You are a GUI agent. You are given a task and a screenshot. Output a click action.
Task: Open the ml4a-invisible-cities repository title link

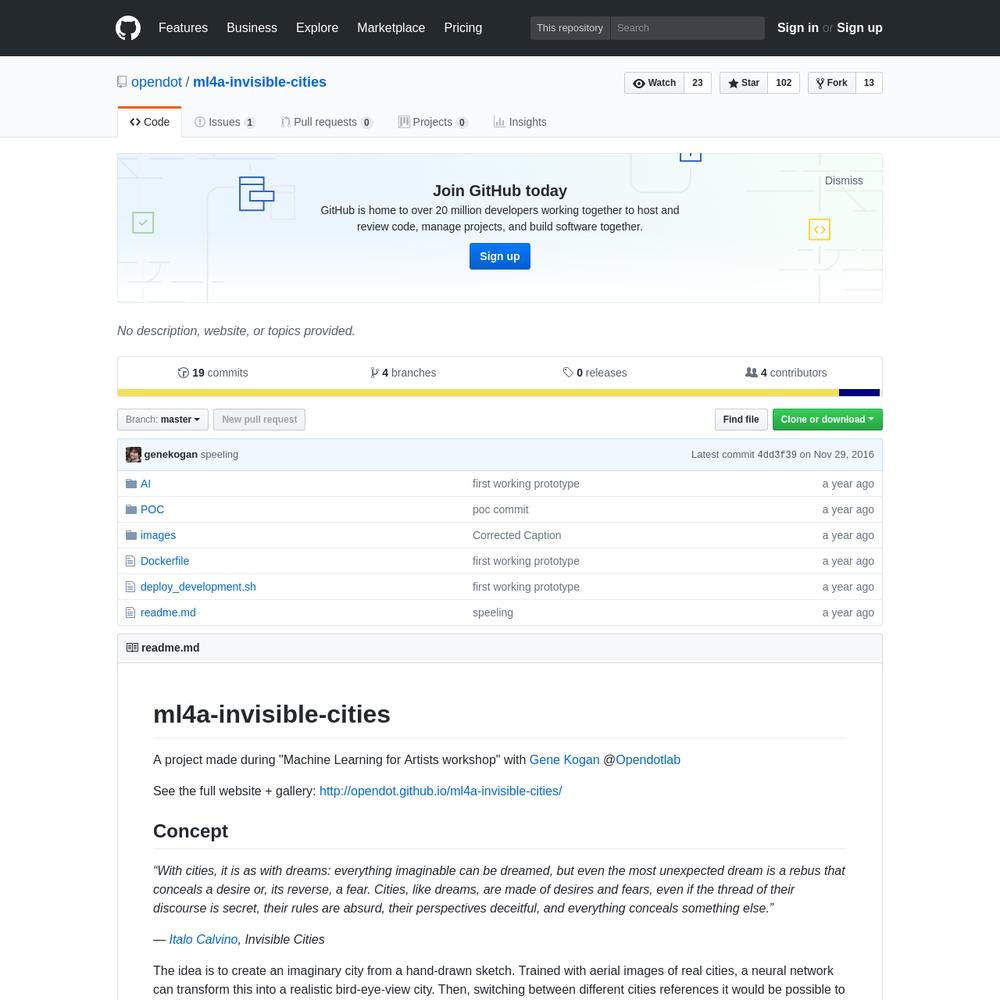(x=260, y=82)
